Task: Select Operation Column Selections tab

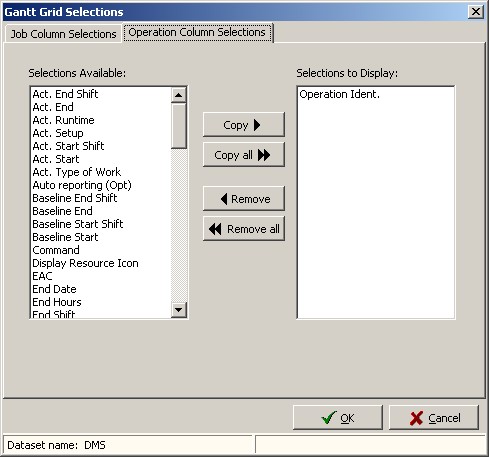Action: click(x=198, y=32)
